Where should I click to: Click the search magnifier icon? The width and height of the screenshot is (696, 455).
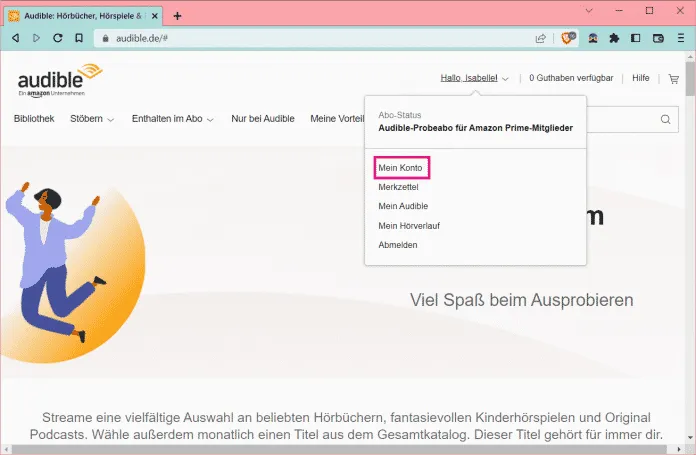click(x=665, y=119)
